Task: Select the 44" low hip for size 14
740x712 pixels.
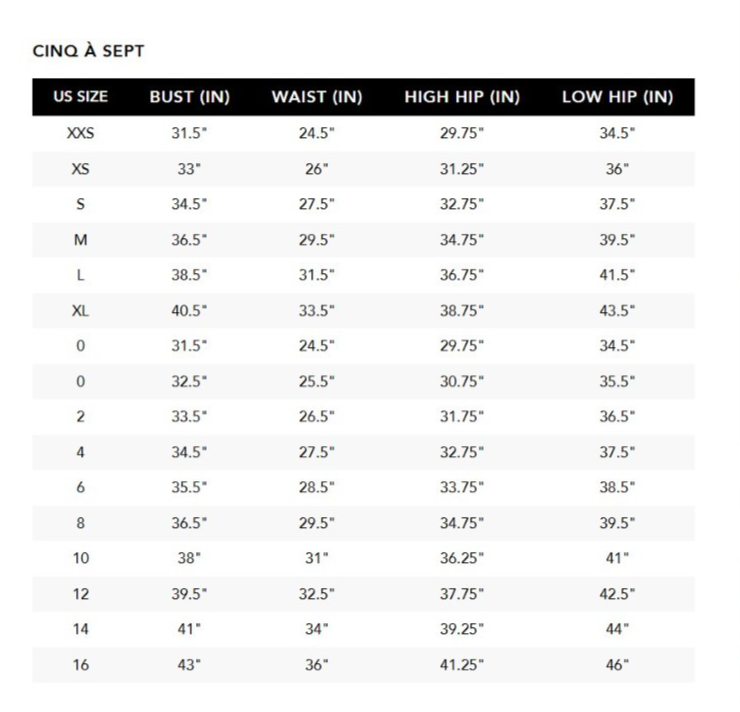Action: coord(617,630)
